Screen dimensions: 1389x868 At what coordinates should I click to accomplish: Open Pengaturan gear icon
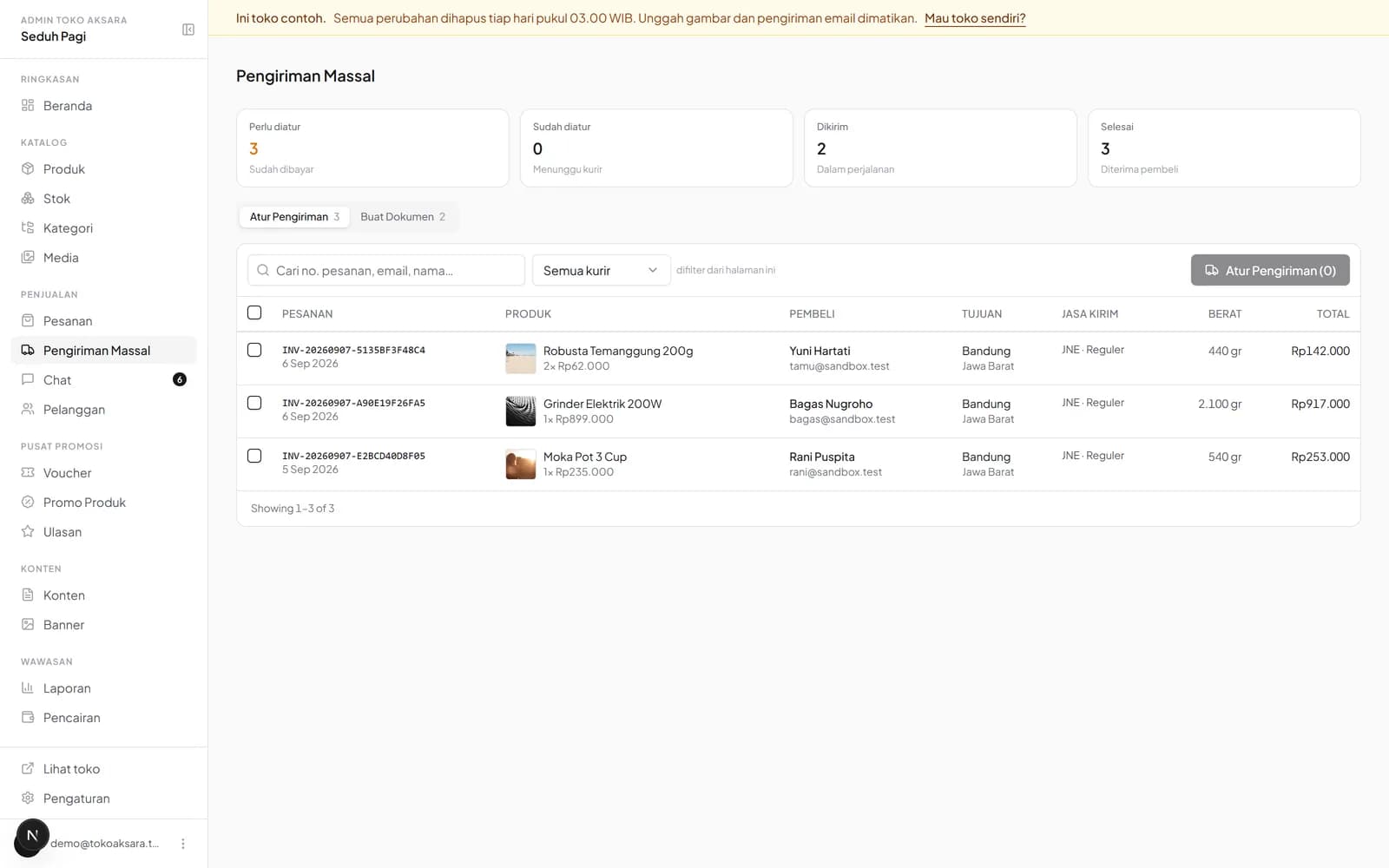tap(28, 798)
